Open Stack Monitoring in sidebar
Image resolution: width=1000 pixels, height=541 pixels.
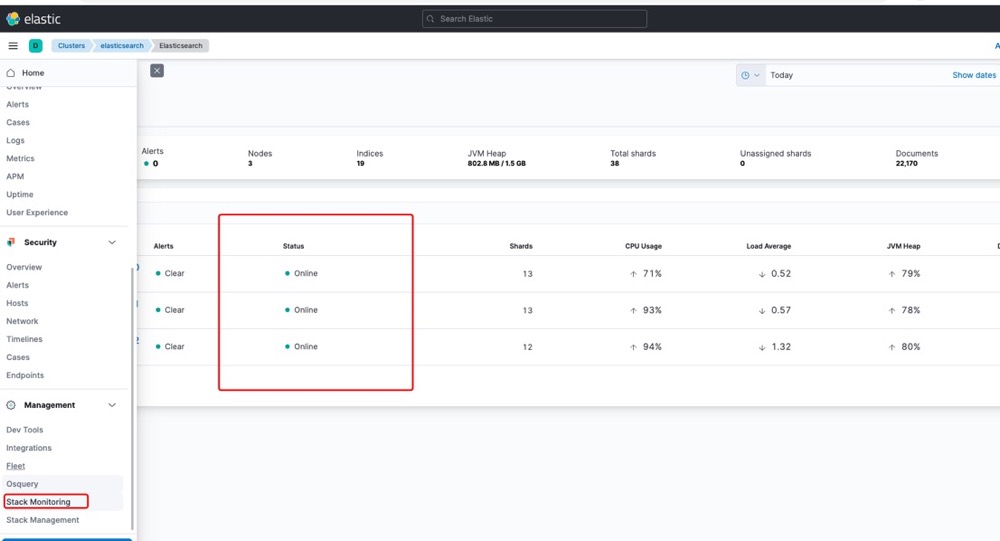click(x=39, y=502)
